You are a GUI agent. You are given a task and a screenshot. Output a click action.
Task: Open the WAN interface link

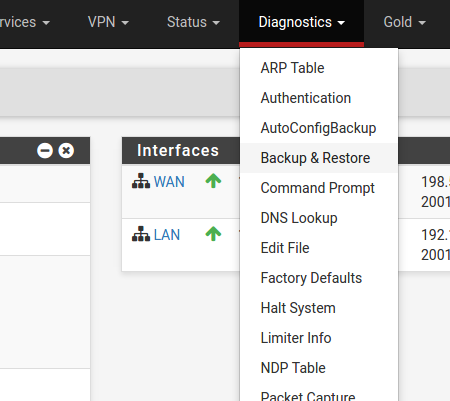click(169, 182)
